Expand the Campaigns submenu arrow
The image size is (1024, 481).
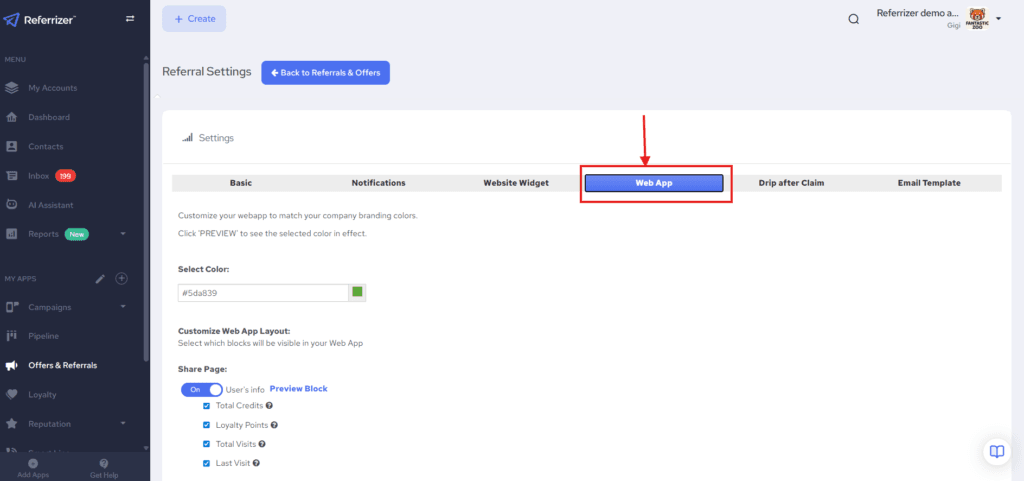tap(122, 307)
